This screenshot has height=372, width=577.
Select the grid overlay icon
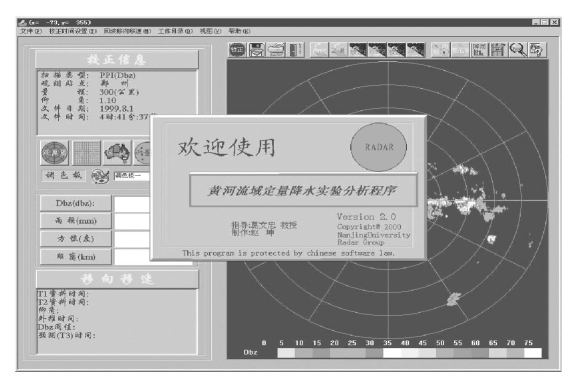point(86,153)
